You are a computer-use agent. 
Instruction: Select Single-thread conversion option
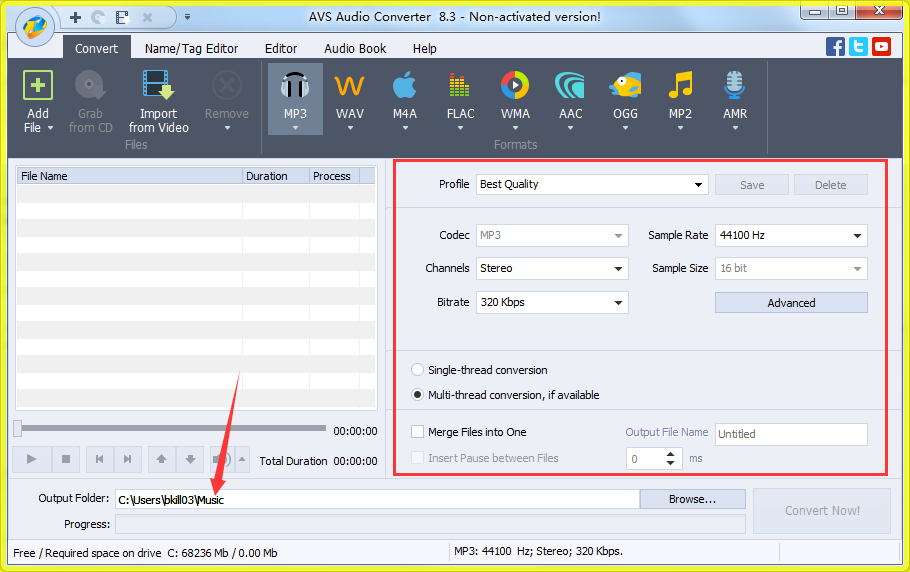417,370
